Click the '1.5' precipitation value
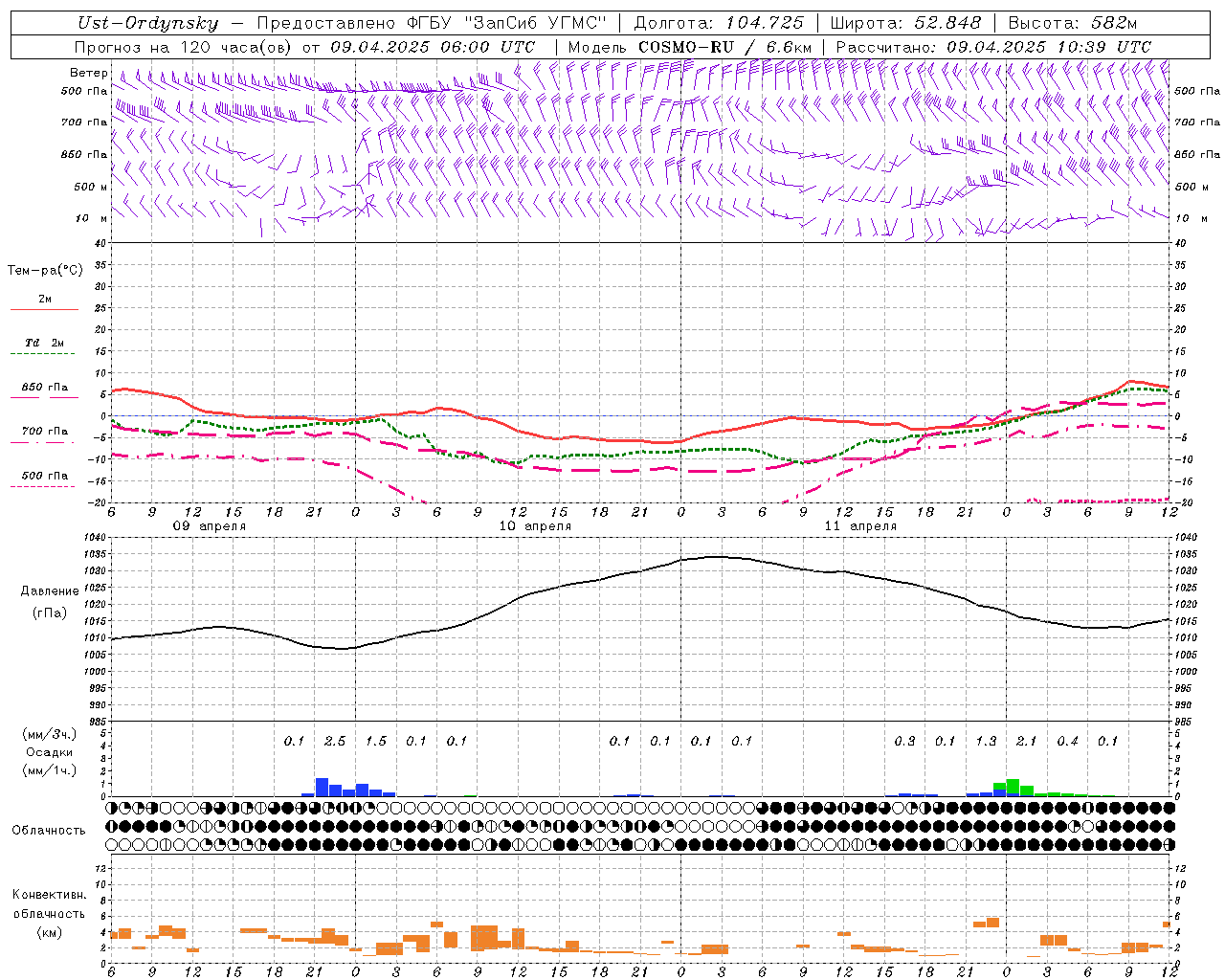The width and height of the screenshot is (1225, 980). coord(376,741)
